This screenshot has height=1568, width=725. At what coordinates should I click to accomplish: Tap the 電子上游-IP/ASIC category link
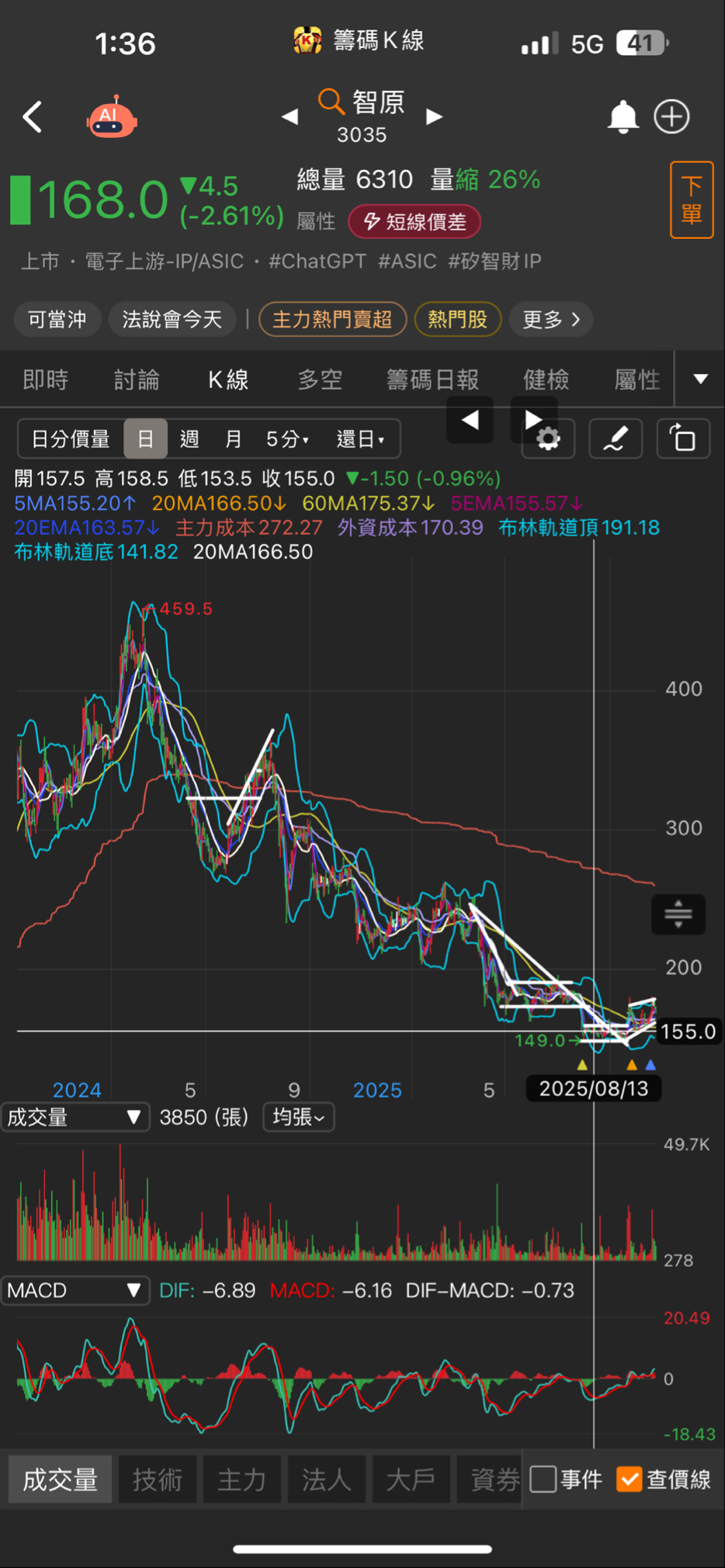pyautogui.click(x=164, y=262)
